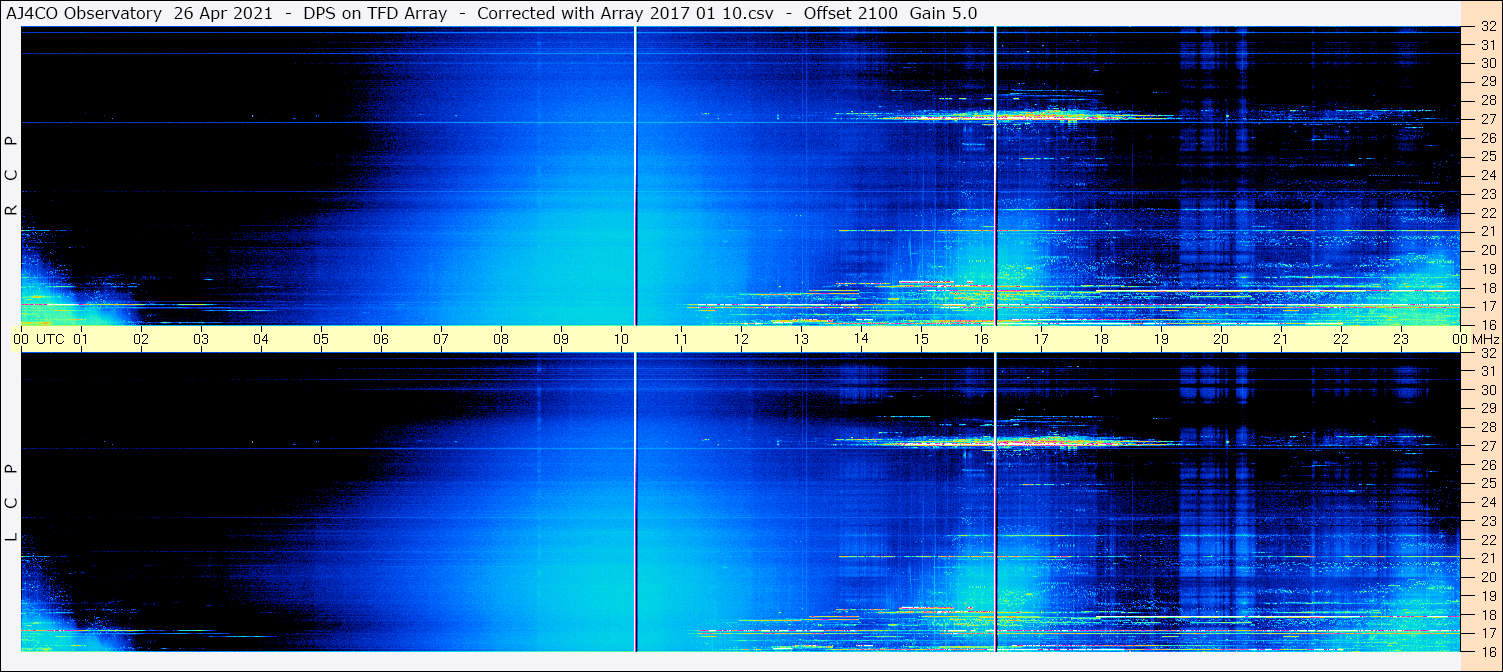Select hour 08 on the UTC time axis
1503x672 pixels.
tap(501, 339)
